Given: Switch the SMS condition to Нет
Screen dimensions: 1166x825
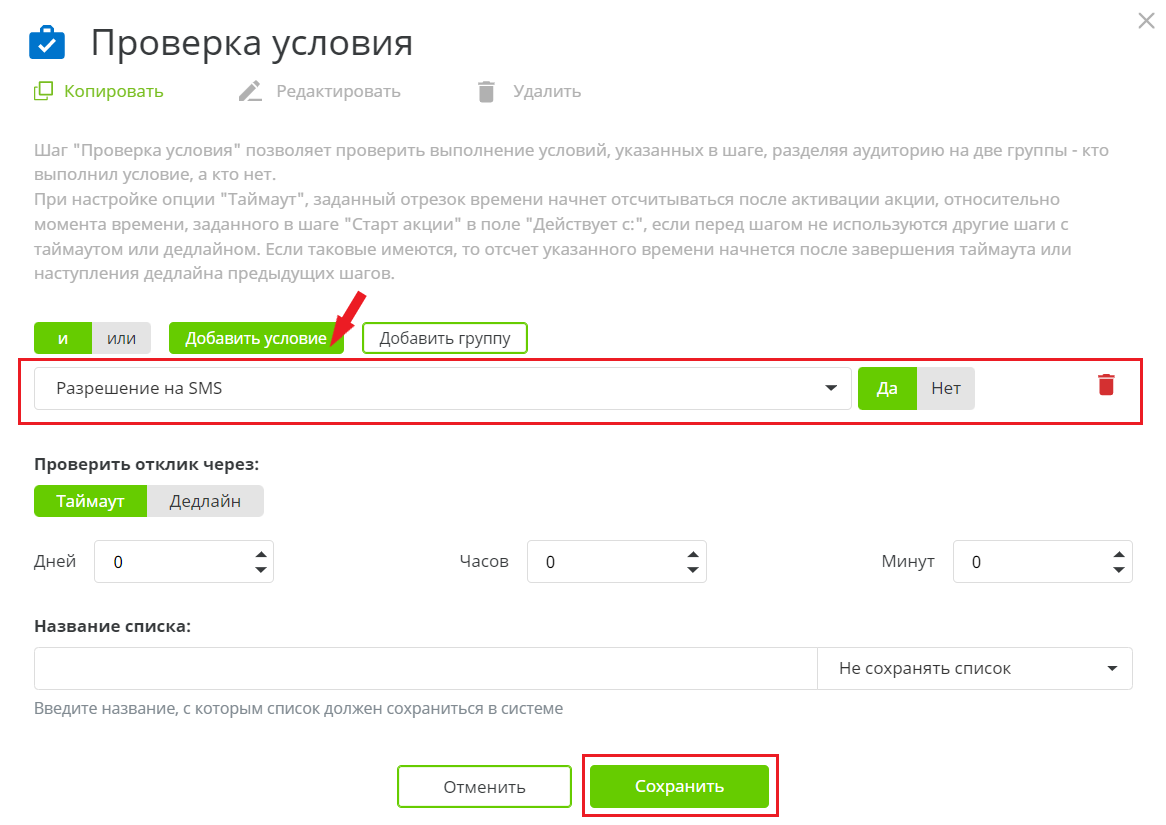Looking at the screenshot, I should pyautogui.click(x=946, y=388).
